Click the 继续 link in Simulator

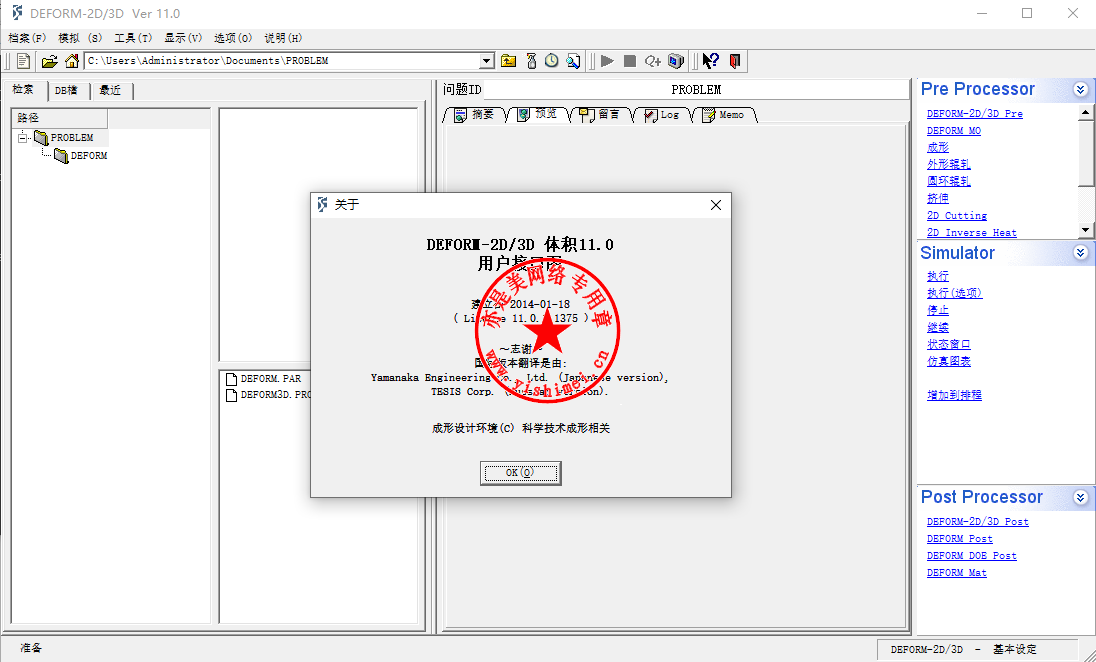(x=938, y=327)
